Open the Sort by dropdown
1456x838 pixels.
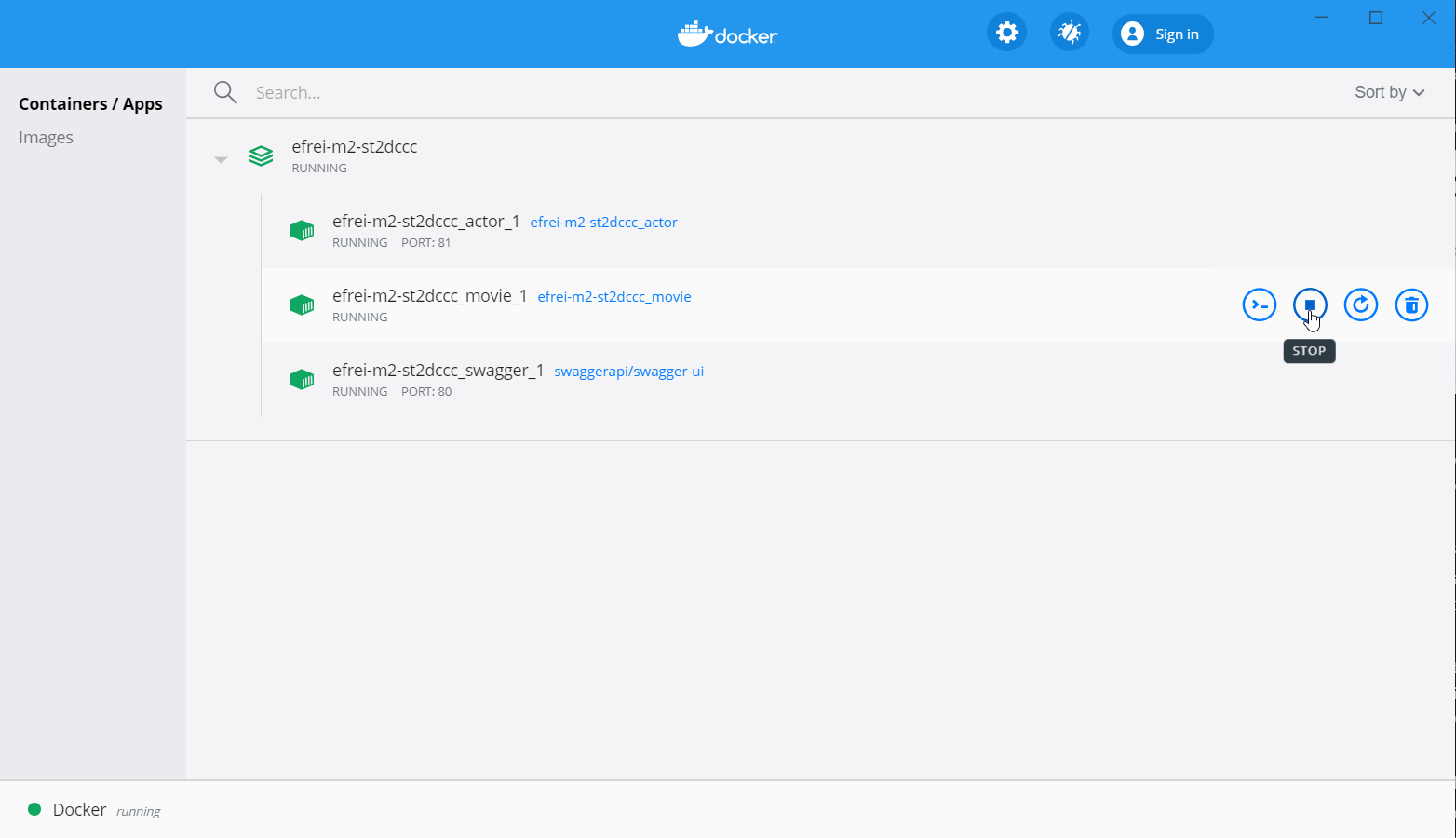tap(1389, 92)
